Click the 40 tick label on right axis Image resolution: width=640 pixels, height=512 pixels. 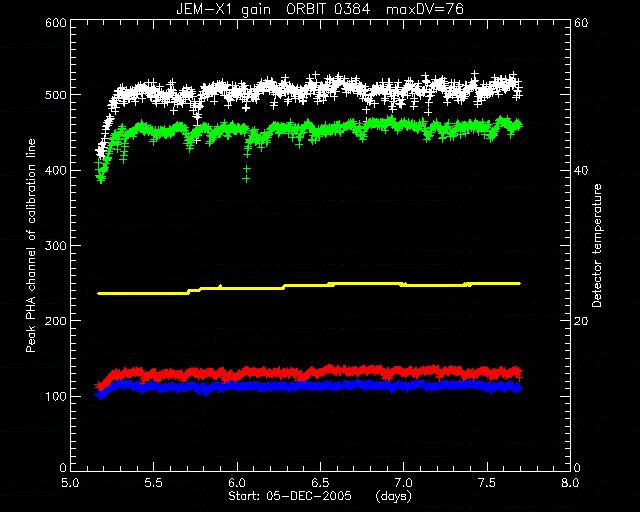pyautogui.click(x=581, y=171)
